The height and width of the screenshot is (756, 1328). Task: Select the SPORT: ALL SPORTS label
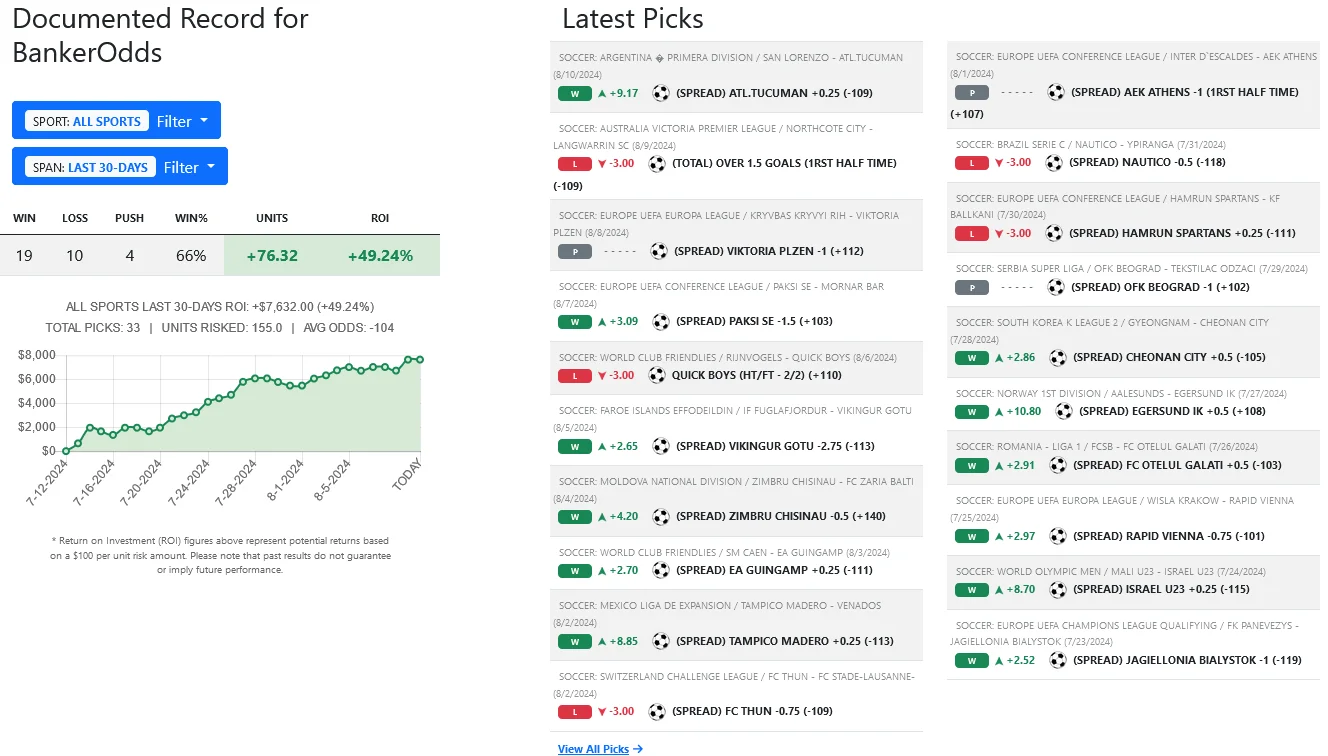pos(87,121)
